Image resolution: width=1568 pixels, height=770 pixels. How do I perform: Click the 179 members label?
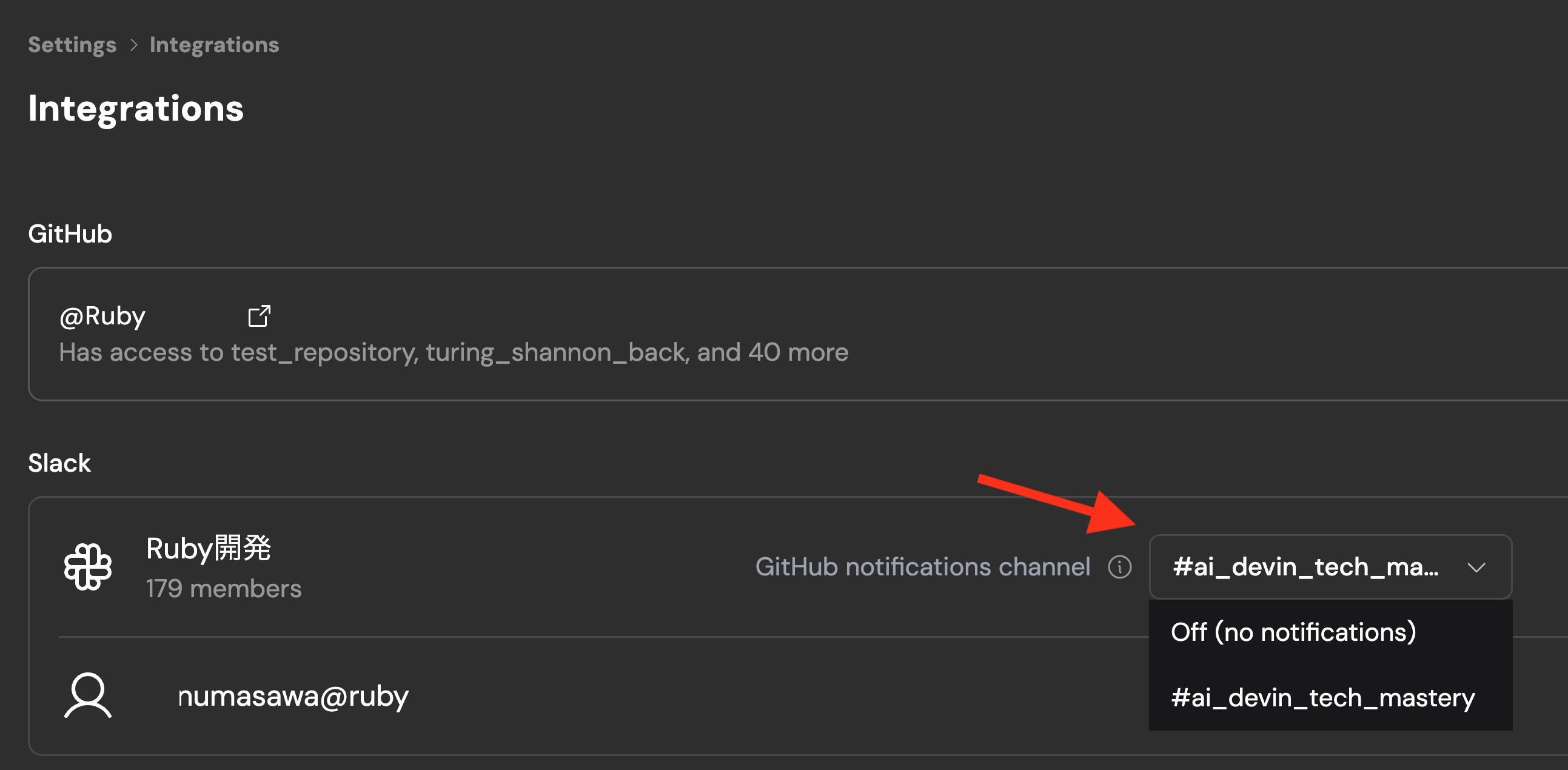pyautogui.click(x=223, y=589)
